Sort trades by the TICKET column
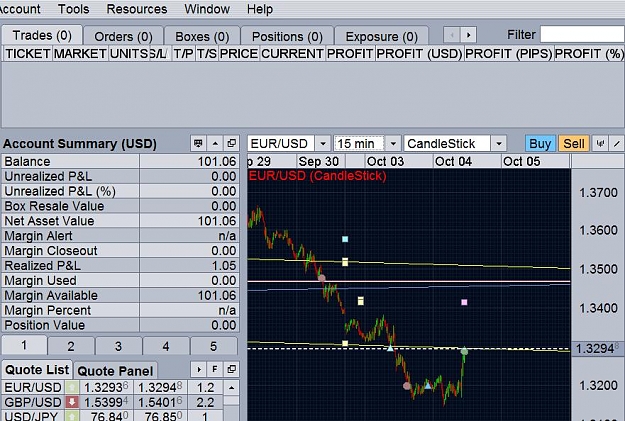The image size is (625, 421). pos(28,53)
